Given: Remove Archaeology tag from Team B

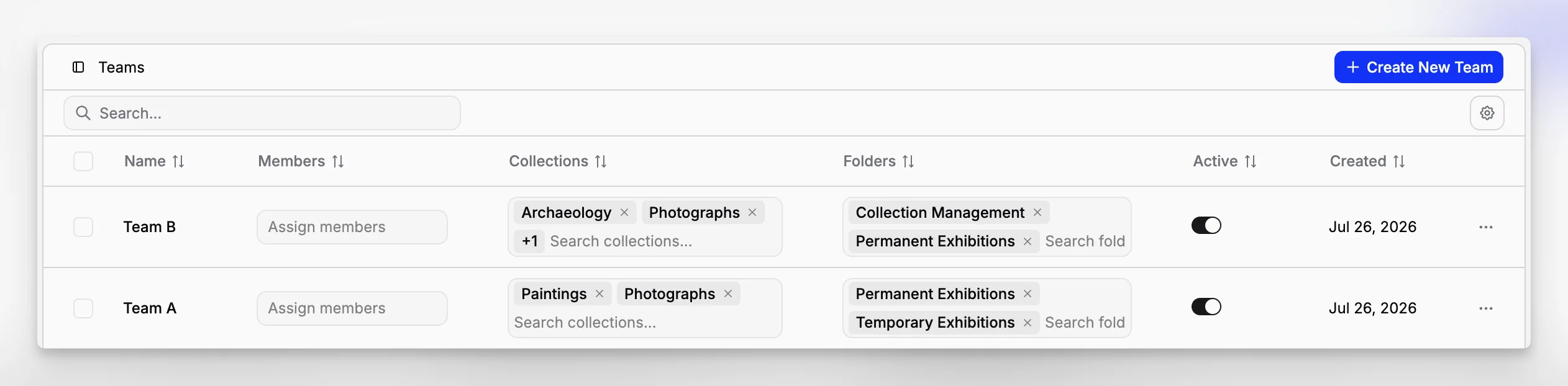Looking at the screenshot, I should point(624,212).
